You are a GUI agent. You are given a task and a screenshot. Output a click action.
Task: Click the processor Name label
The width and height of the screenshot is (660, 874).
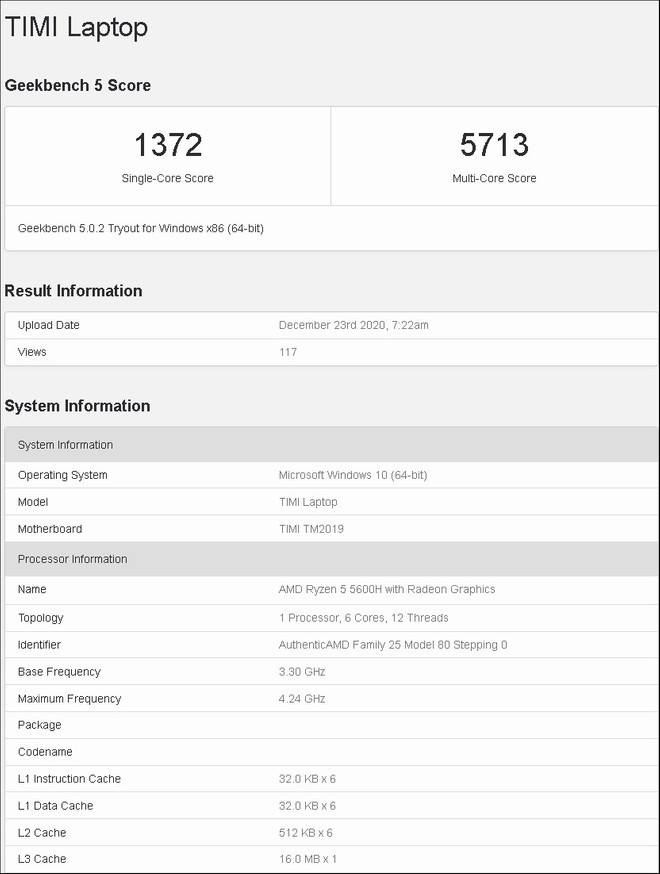click(32, 589)
